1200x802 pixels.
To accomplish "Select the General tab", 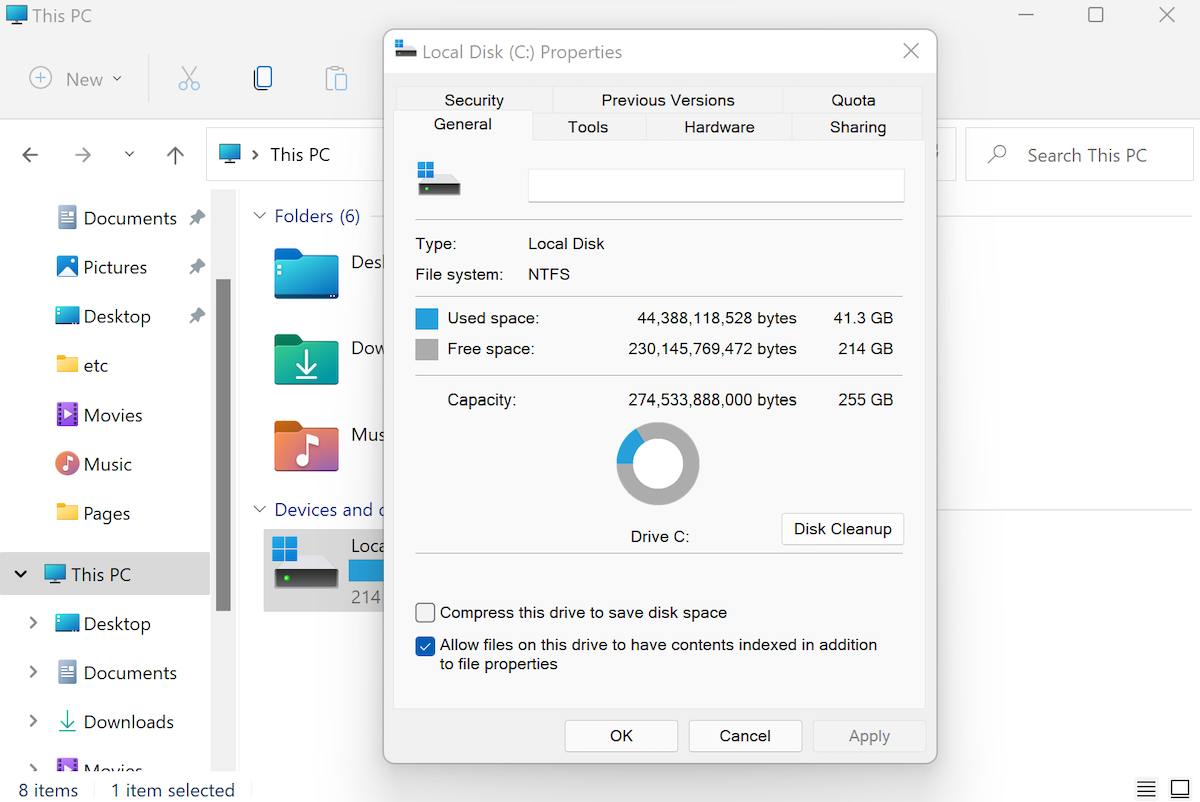I will pyautogui.click(x=463, y=125).
